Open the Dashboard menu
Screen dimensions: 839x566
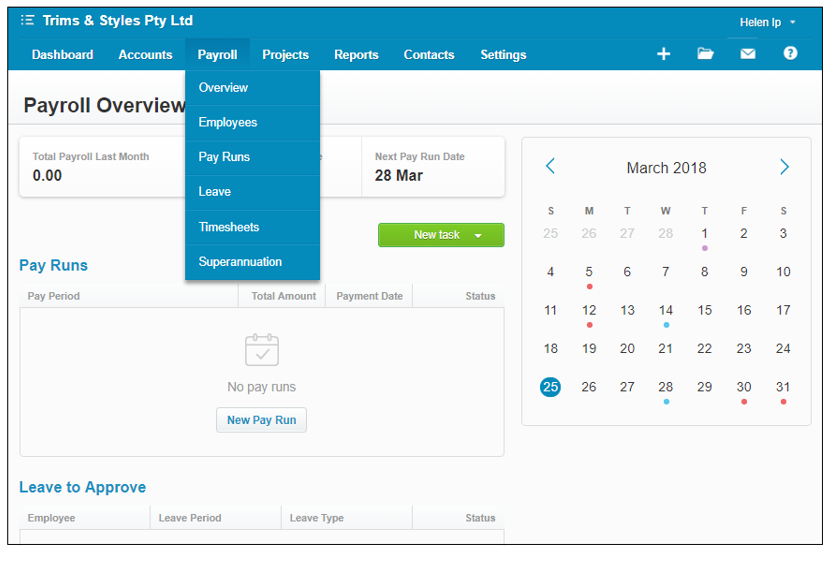coord(63,55)
